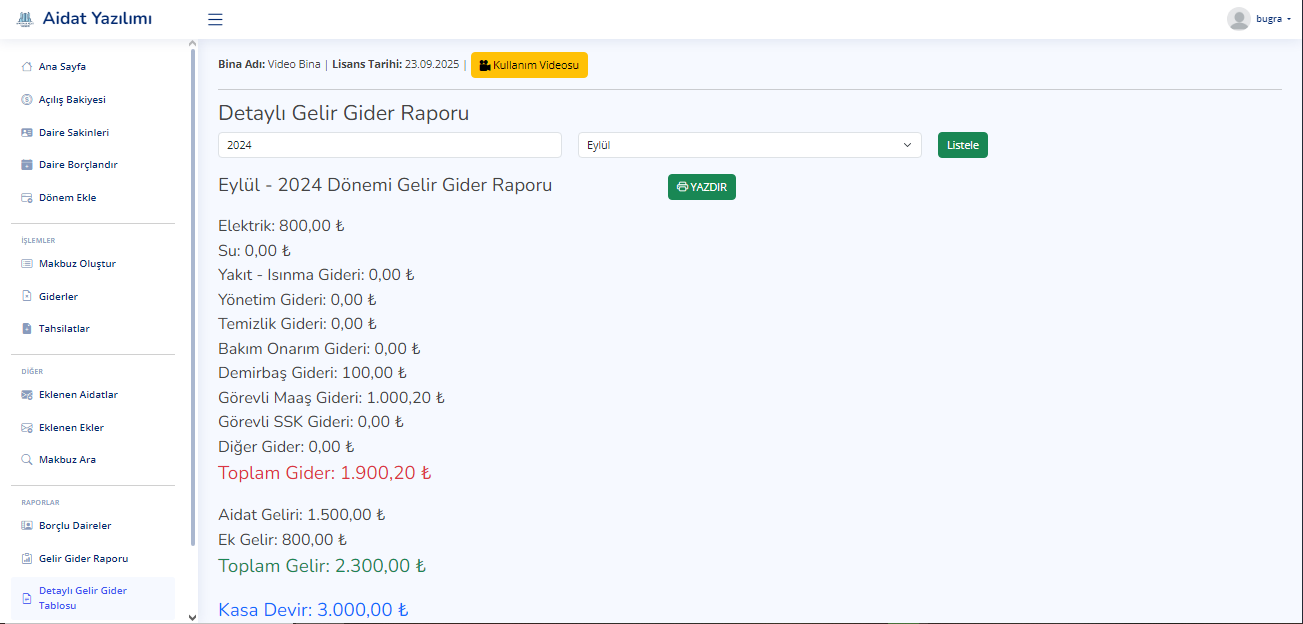
Task: Click the Makbuz Ara magnifier icon
Action: pyautogui.click(x=27, y=460)
